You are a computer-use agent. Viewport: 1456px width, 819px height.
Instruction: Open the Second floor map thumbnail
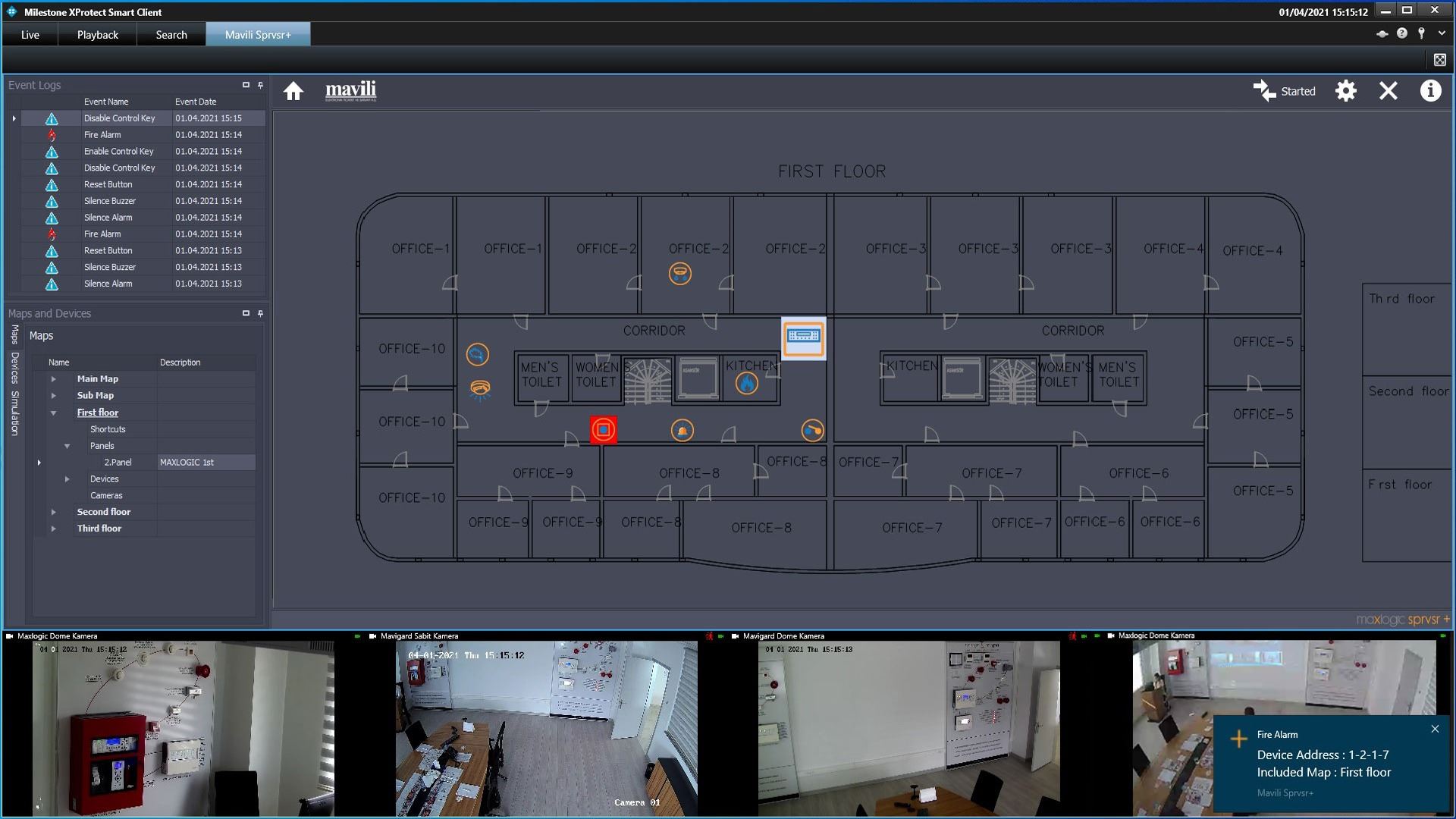[x=1407, y=422]
